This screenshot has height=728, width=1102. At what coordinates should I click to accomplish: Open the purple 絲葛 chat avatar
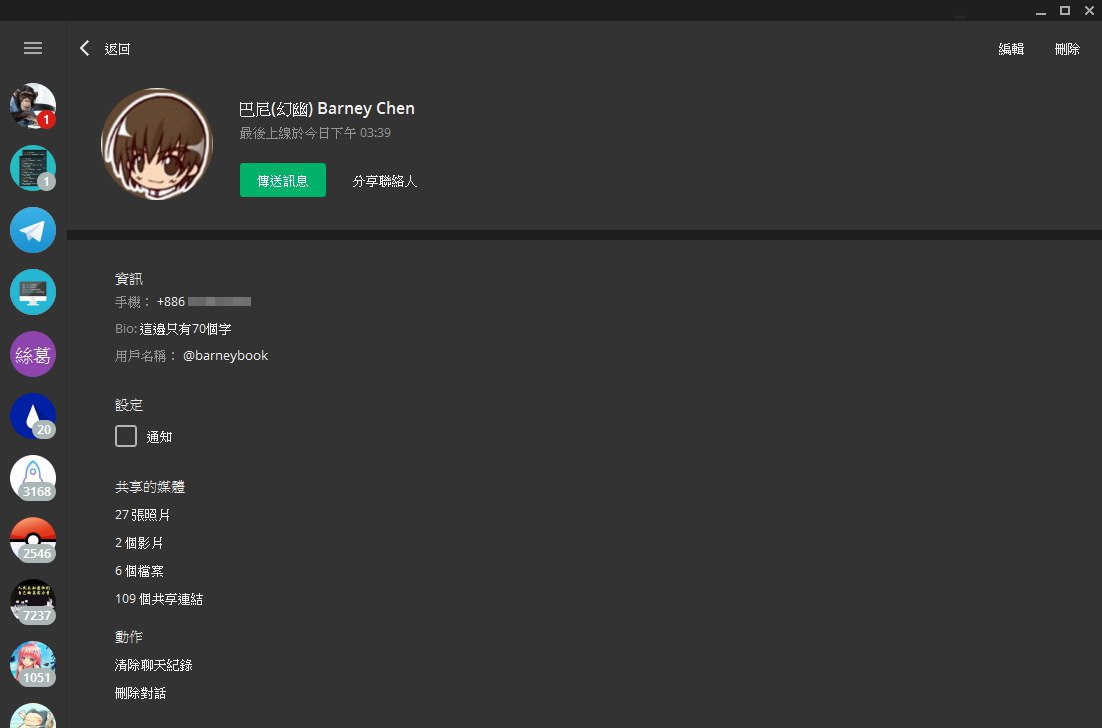point(33,354)
